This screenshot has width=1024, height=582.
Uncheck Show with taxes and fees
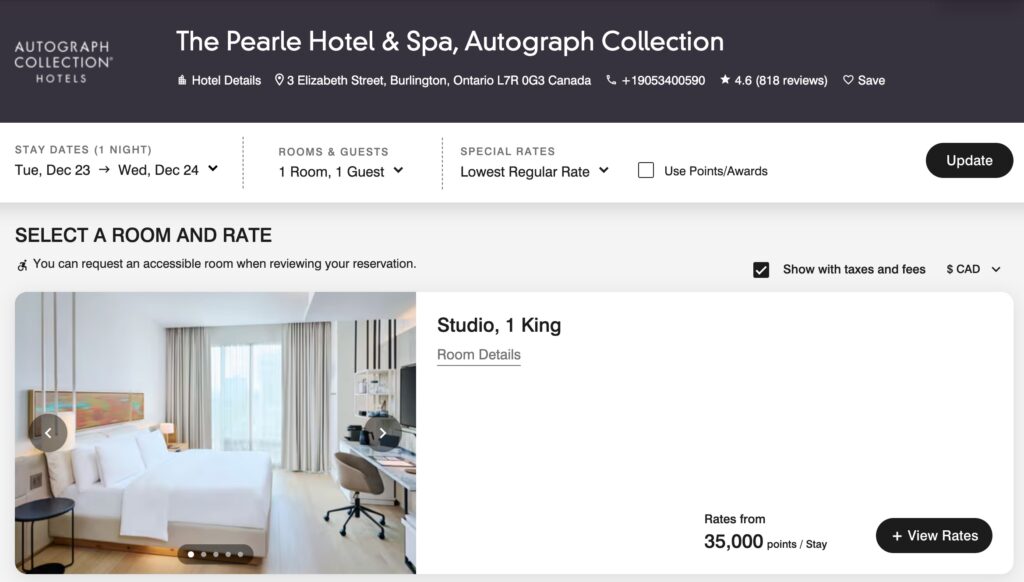click(x=761, y=269)
